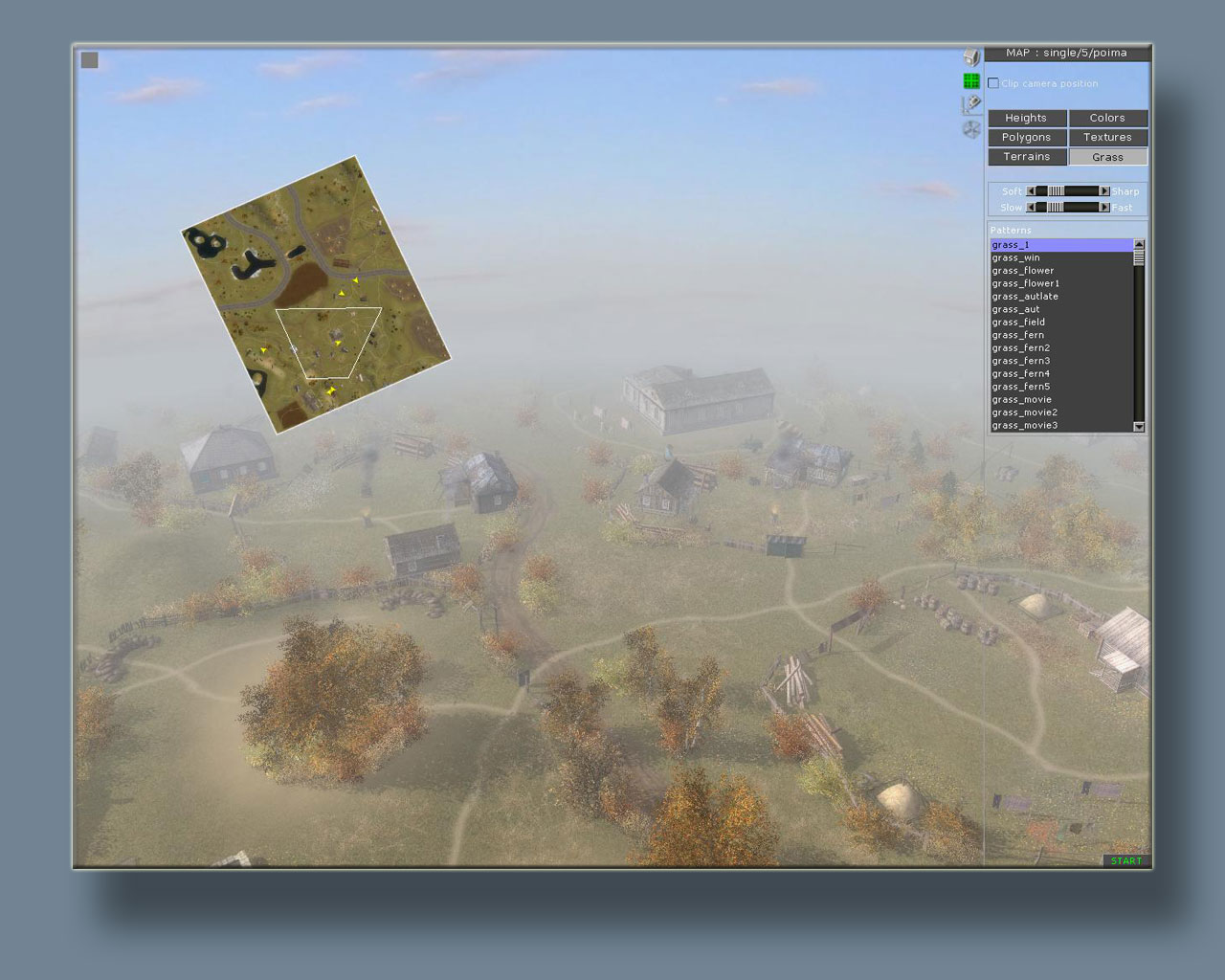Increase Soft/Sharp slider with right arrow
1225x980 pixels.
1104,191
